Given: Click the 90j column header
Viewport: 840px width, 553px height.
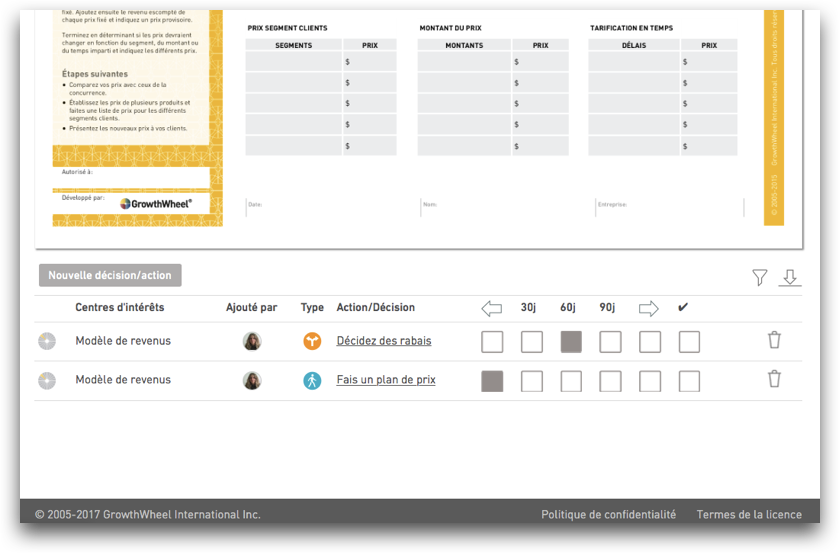Looking at the screenshot, I should click(607, 307).
